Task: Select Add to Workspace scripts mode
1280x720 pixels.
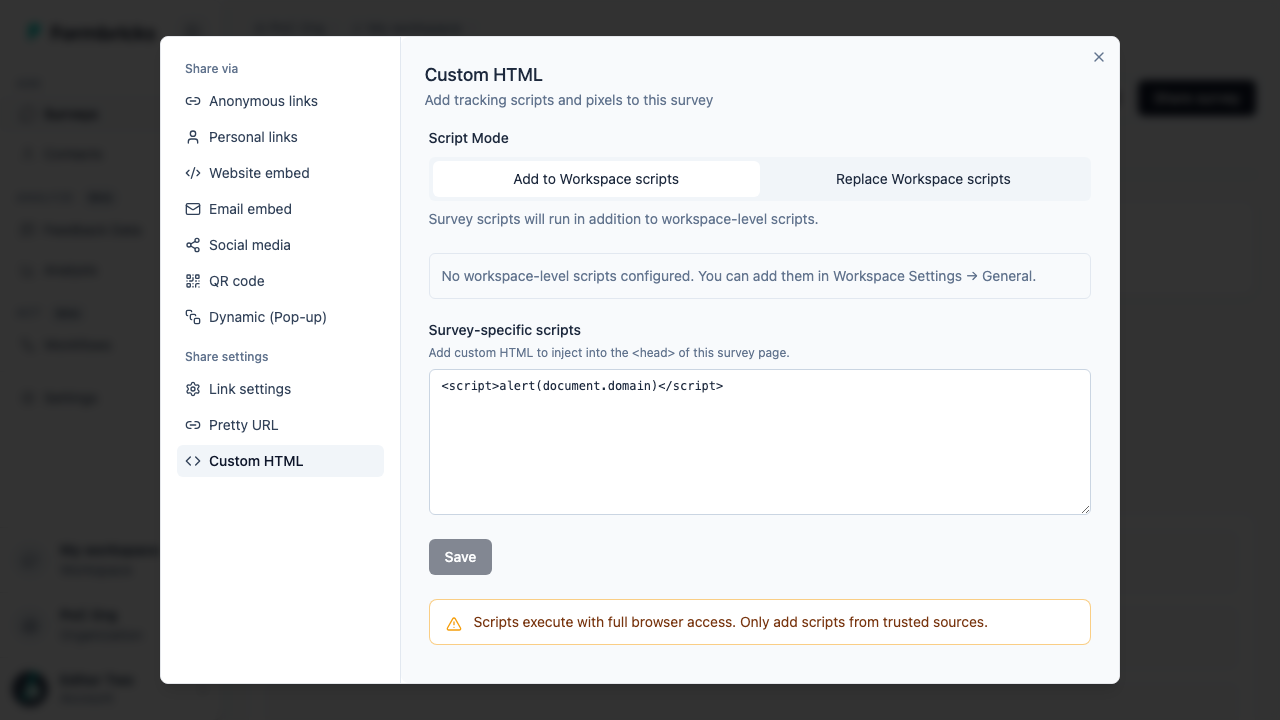Action: [596, 179]
